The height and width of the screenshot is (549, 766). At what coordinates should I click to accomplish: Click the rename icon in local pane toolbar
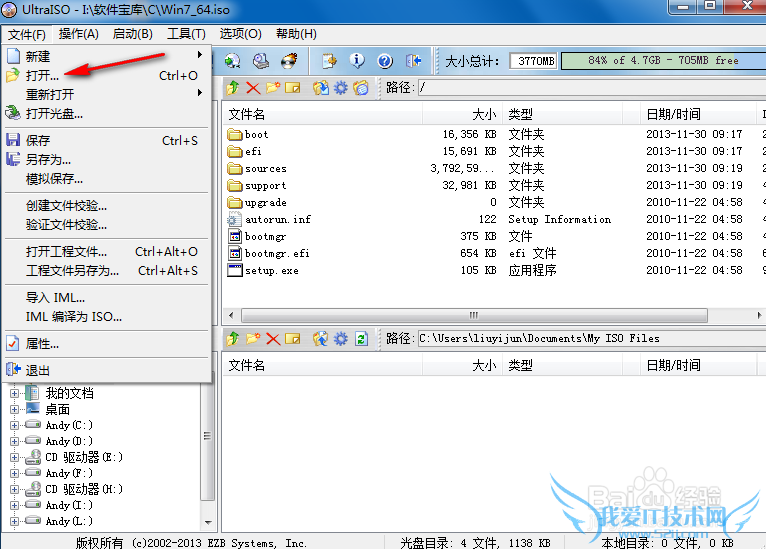pyautogui.click(x=293, y=338)
